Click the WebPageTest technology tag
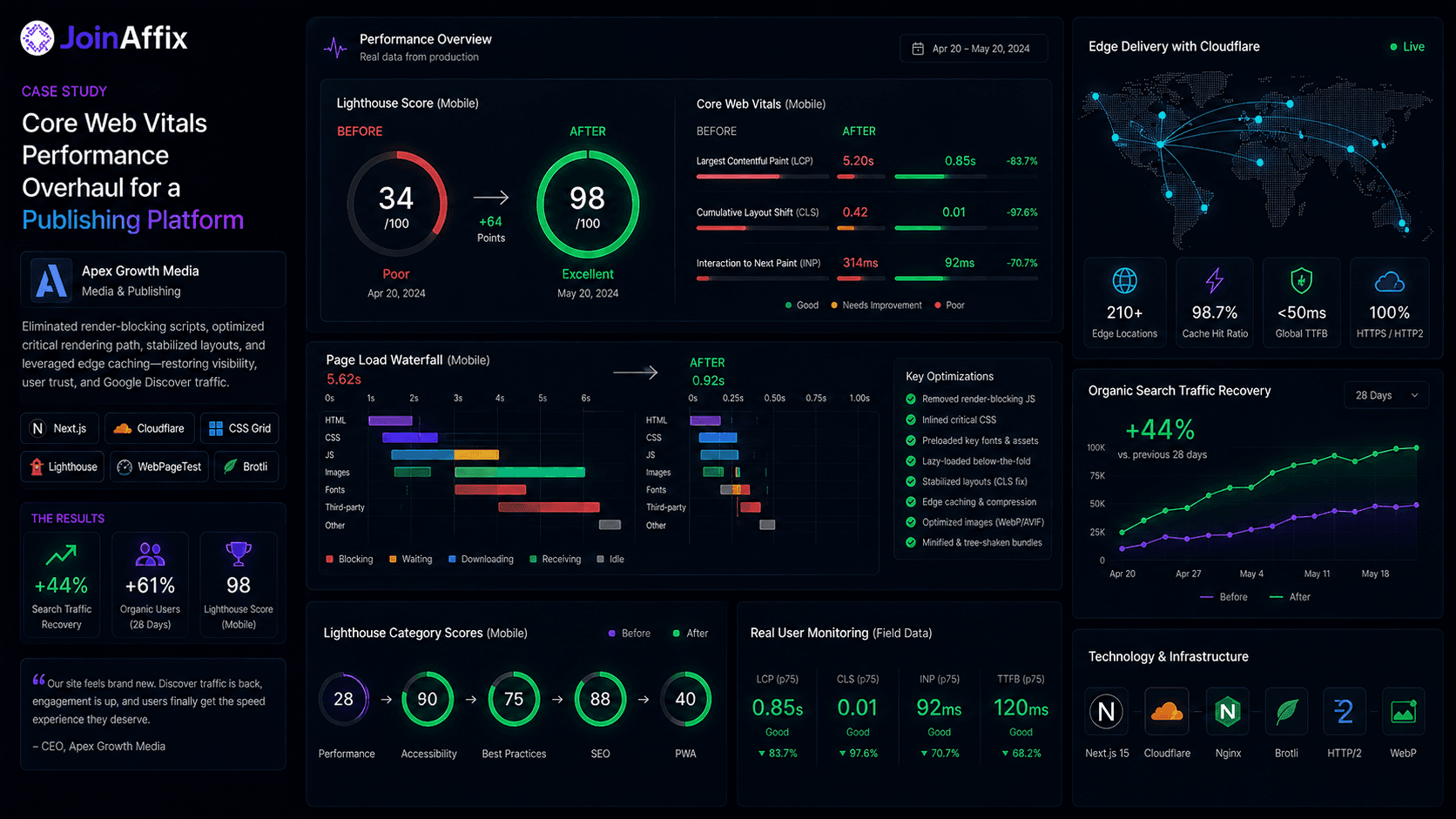1456x819 pixels. tap(159, 467)
